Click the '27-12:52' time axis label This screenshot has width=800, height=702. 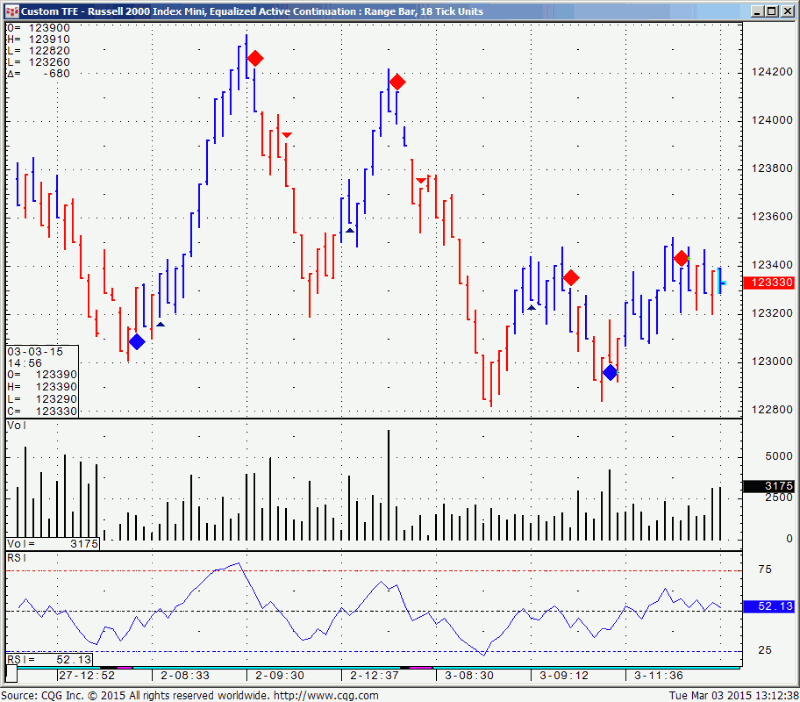(x=87, y=675)
